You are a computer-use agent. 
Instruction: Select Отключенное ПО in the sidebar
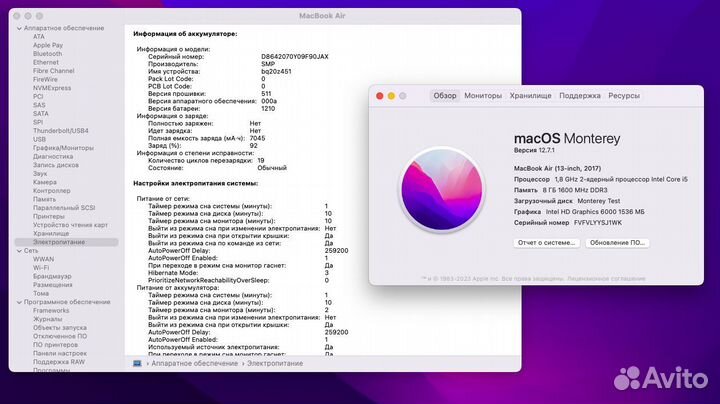(x=60, y=337)
